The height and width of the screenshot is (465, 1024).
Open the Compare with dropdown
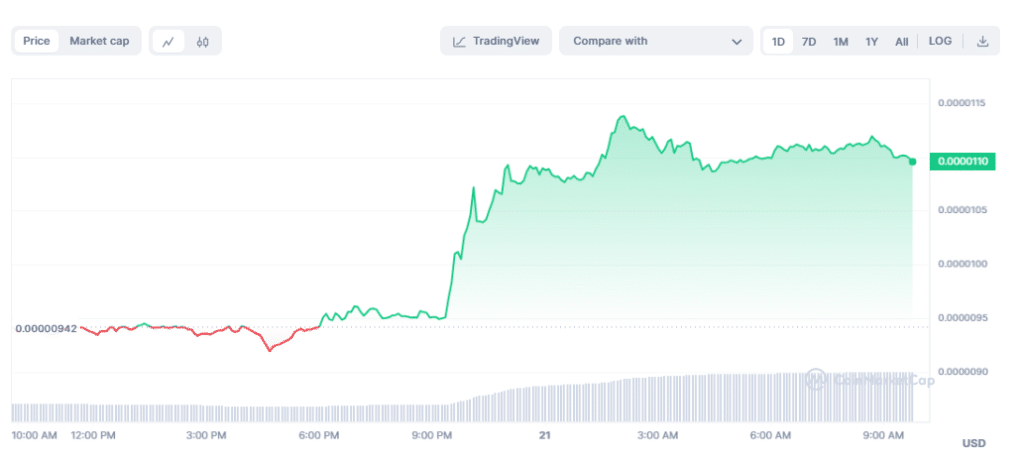(x=655, y=41)
